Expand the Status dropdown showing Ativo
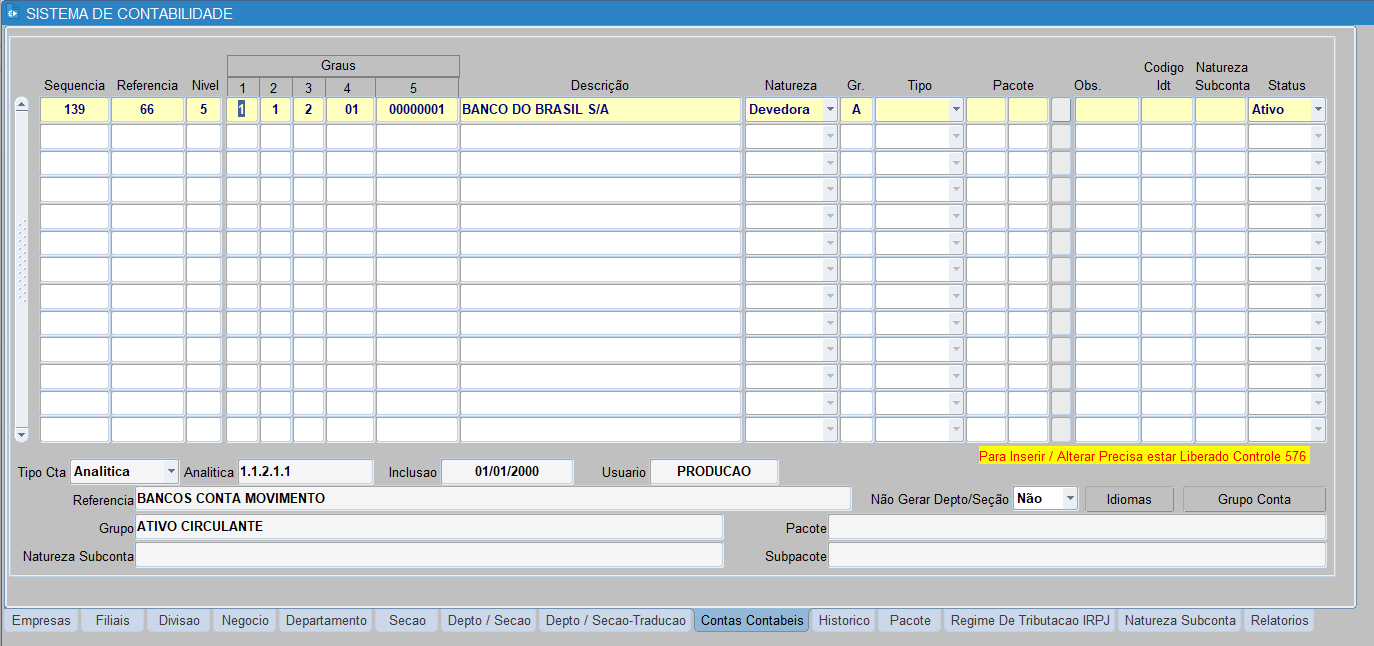 pyautogui.click(x=1317, y=110)
